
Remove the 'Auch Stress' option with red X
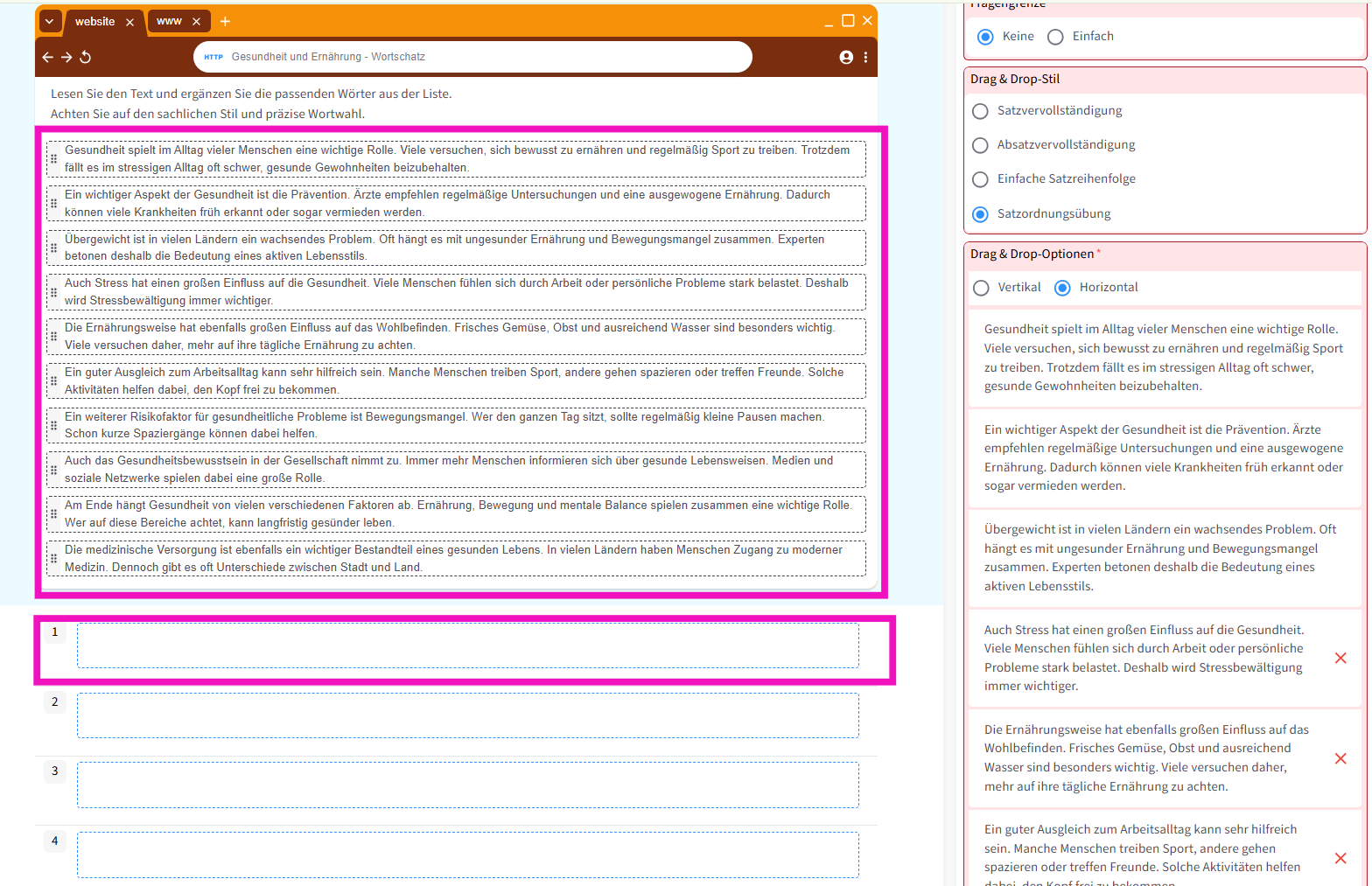(x=1340, y=658)
